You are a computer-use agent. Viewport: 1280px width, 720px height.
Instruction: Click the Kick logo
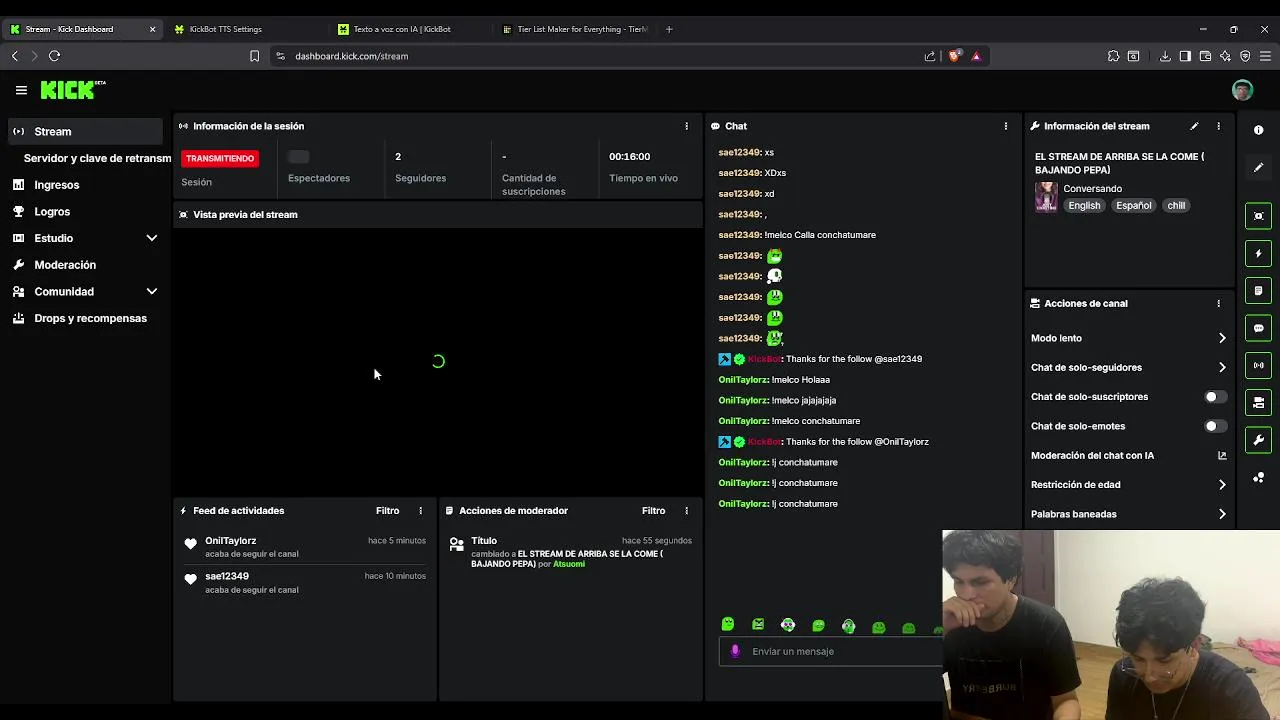(73, 90)
